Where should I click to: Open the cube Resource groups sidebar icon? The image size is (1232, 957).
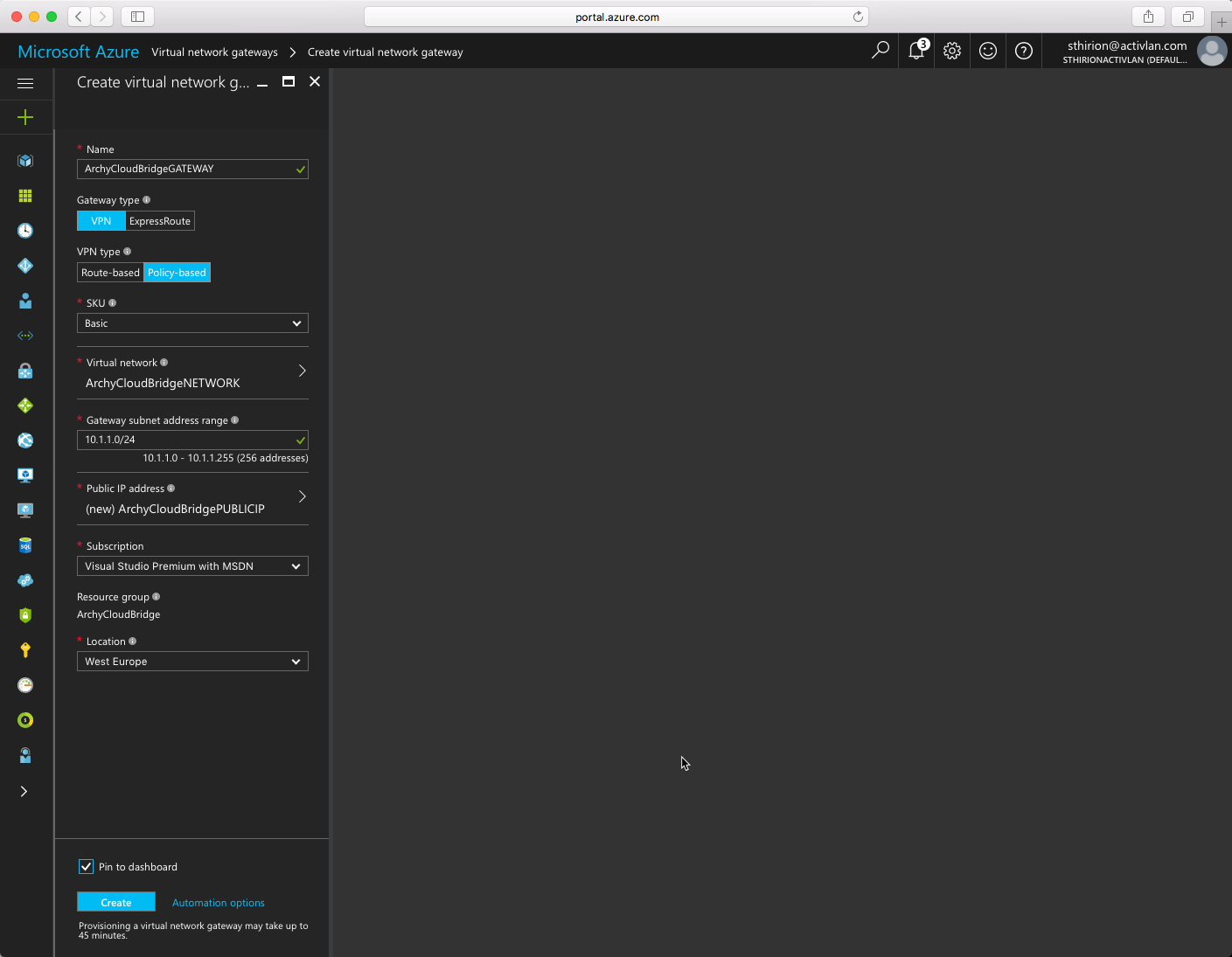(x=25, y=161)
